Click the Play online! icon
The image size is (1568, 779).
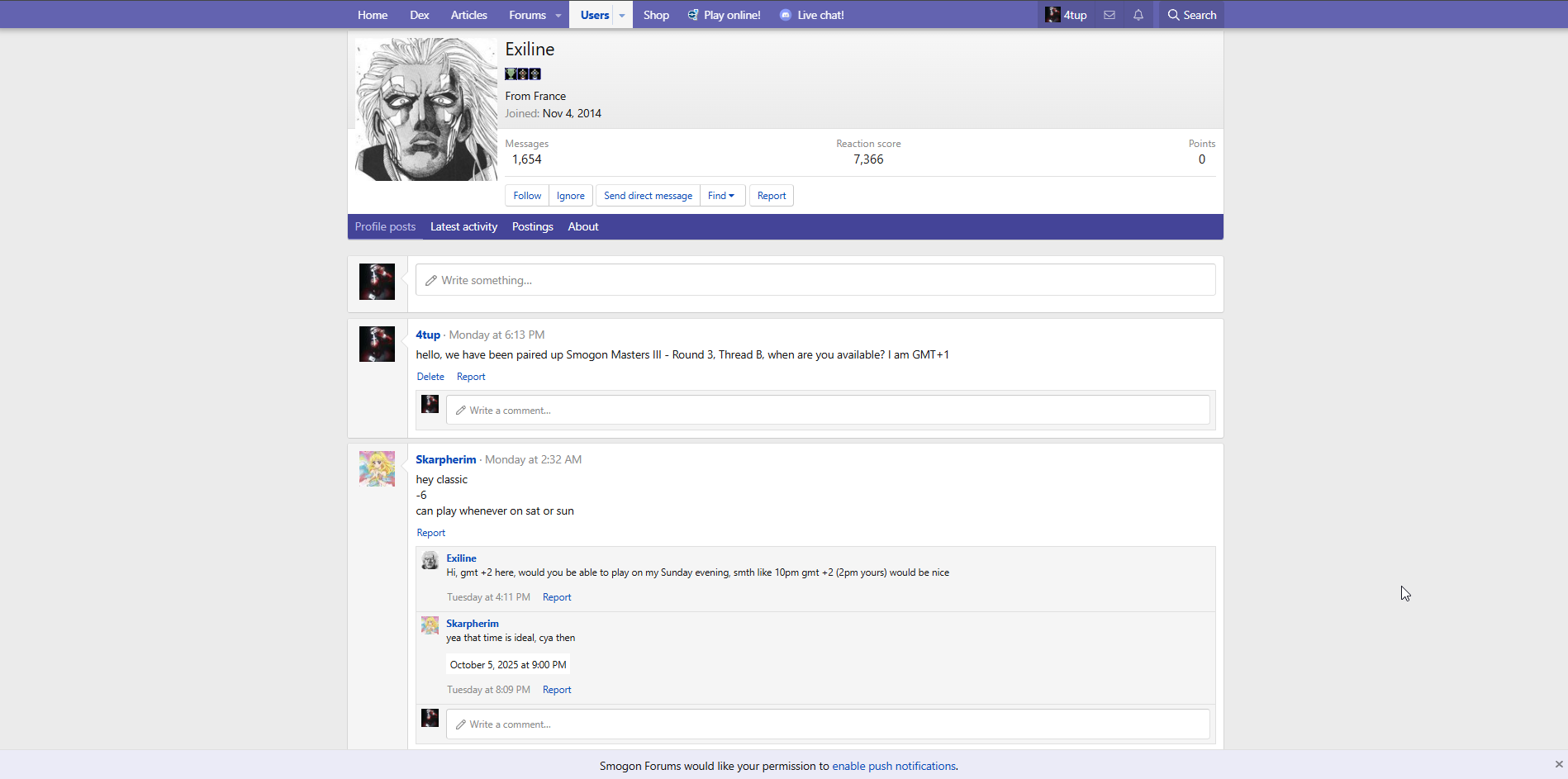[x=693, y=15]
